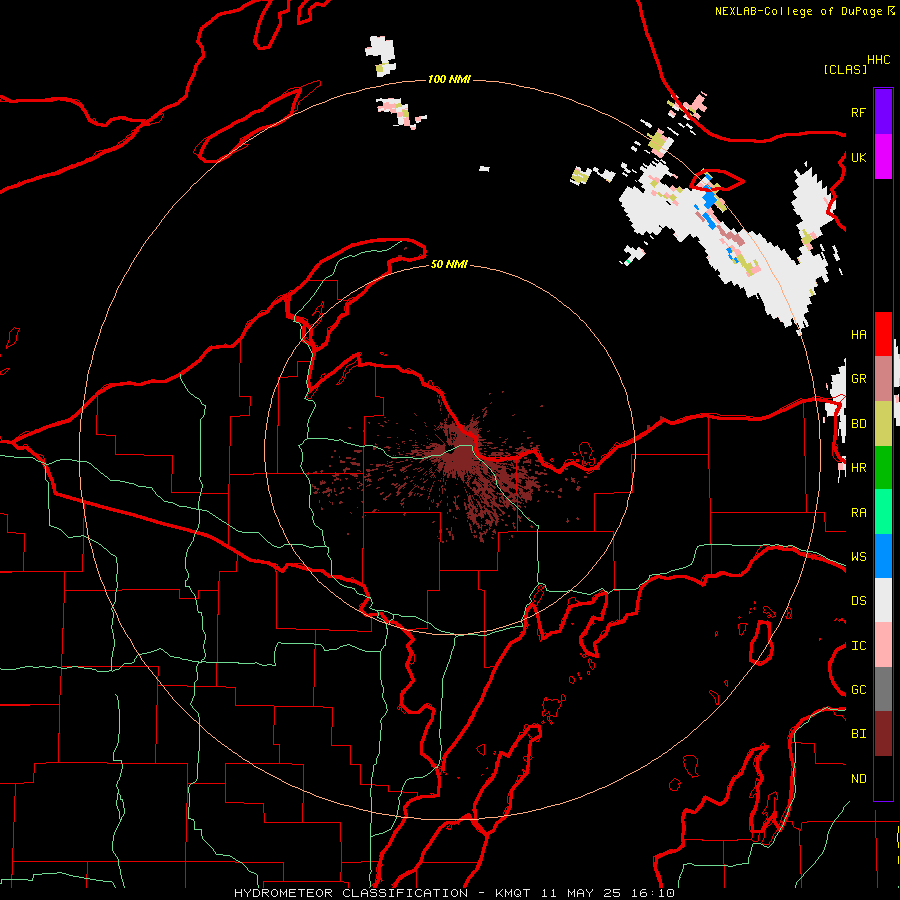Image resolution: width=900 pixels, height=900 pixels.
Task: Click the RF legend label
Action: coord(859,112)
